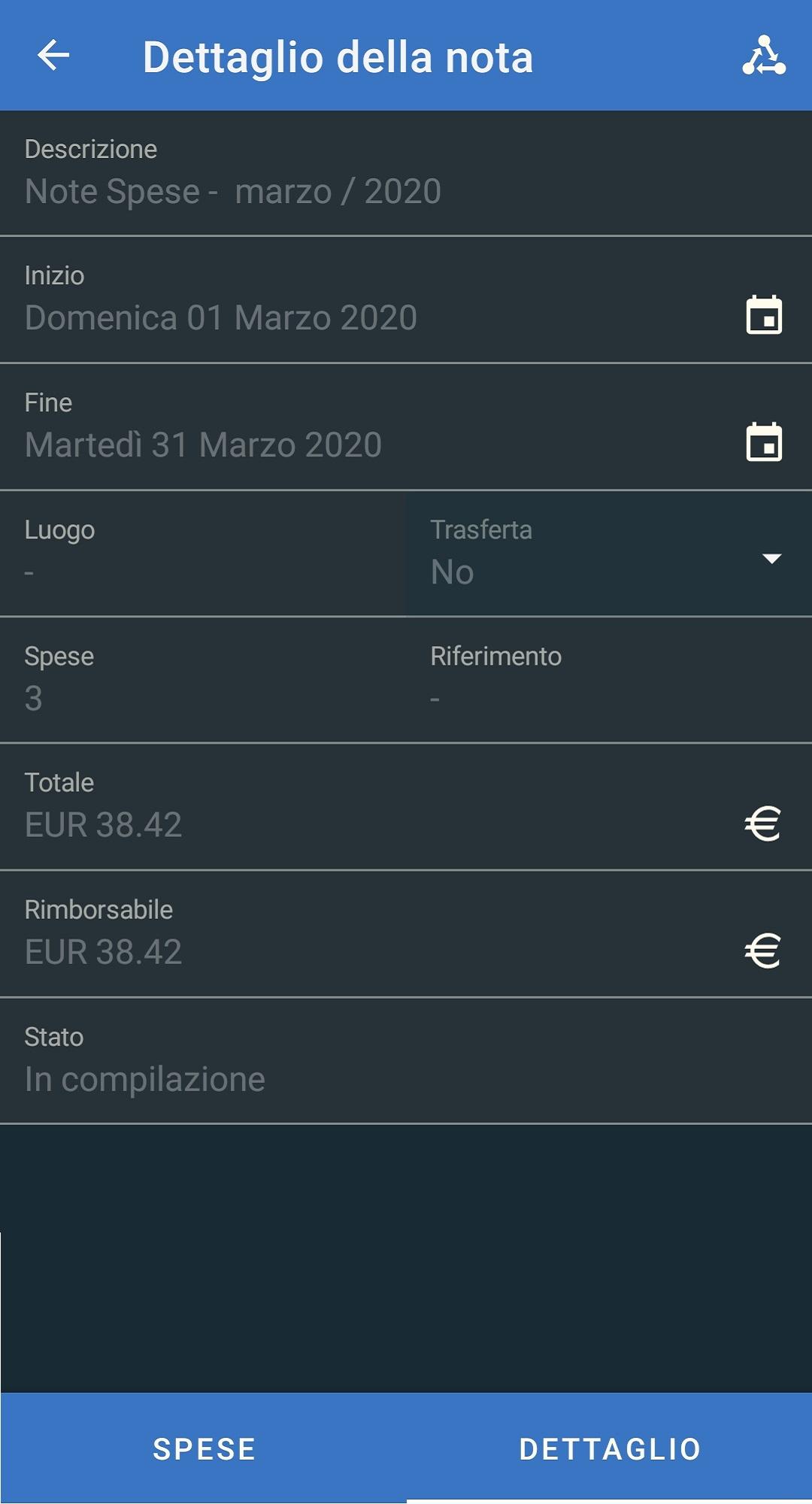Edit the Descrizione field text
812x1504 pixels.
[406, 173]
